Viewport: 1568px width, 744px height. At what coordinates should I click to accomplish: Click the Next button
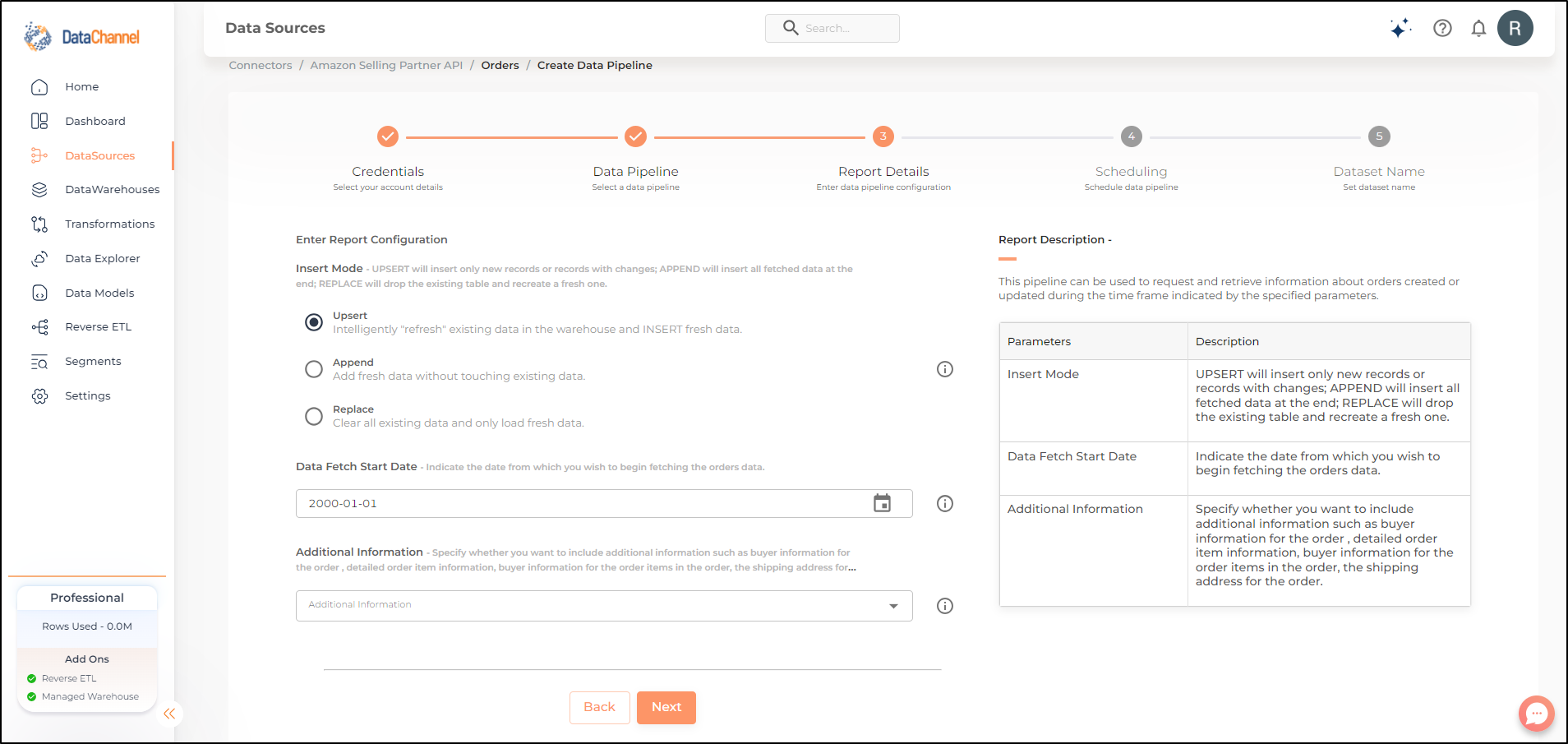coord(666,707)
